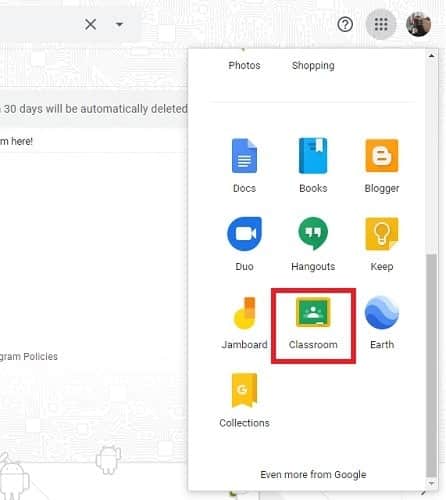Open Shopping from the apps panel
This screenshot has height=500, width=446.
tap(313, 66)
